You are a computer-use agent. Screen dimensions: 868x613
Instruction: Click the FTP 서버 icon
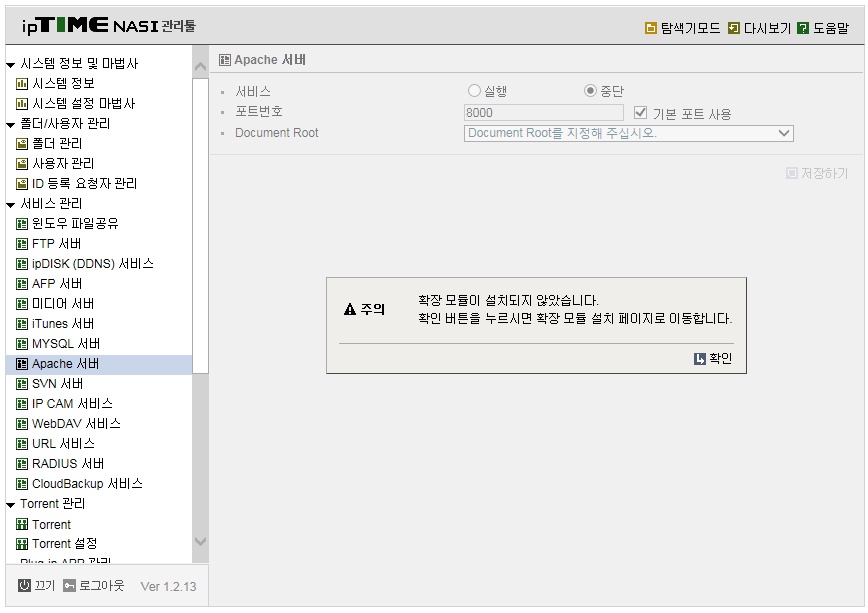point(22,244)
